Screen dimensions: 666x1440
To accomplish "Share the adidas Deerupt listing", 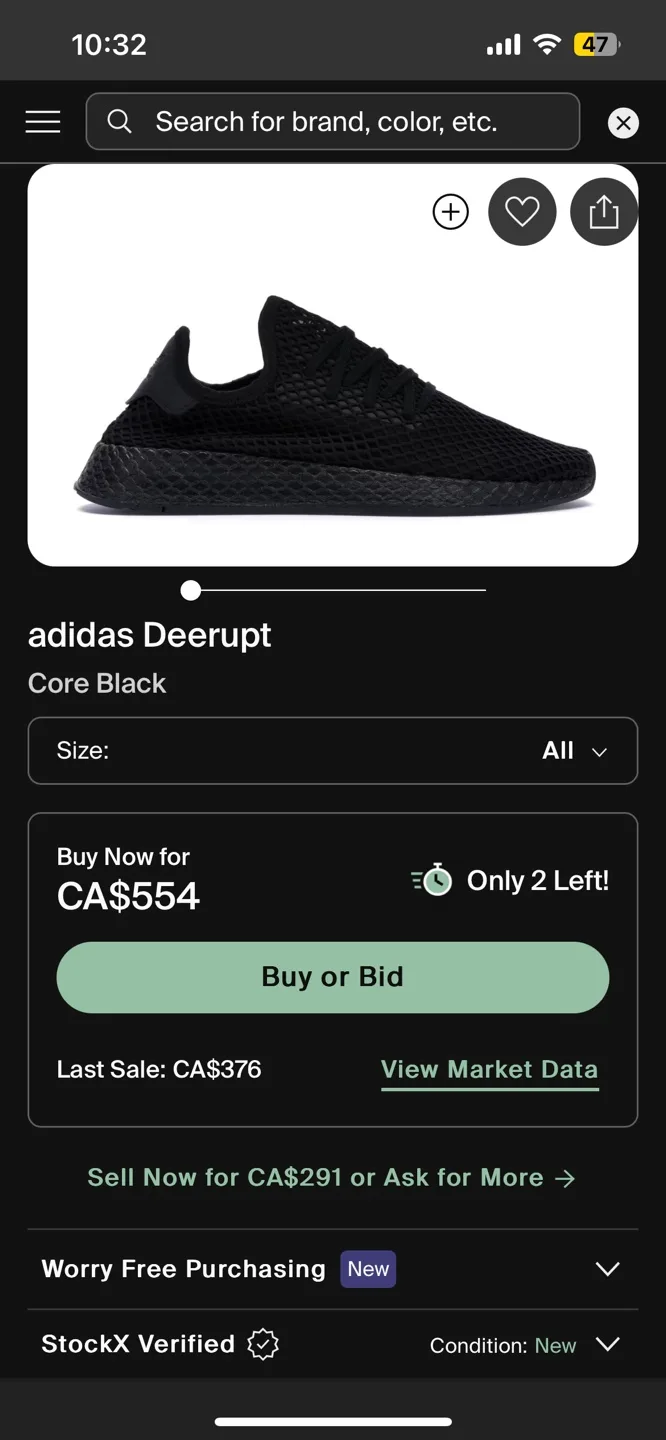I will tap(603, 211).
